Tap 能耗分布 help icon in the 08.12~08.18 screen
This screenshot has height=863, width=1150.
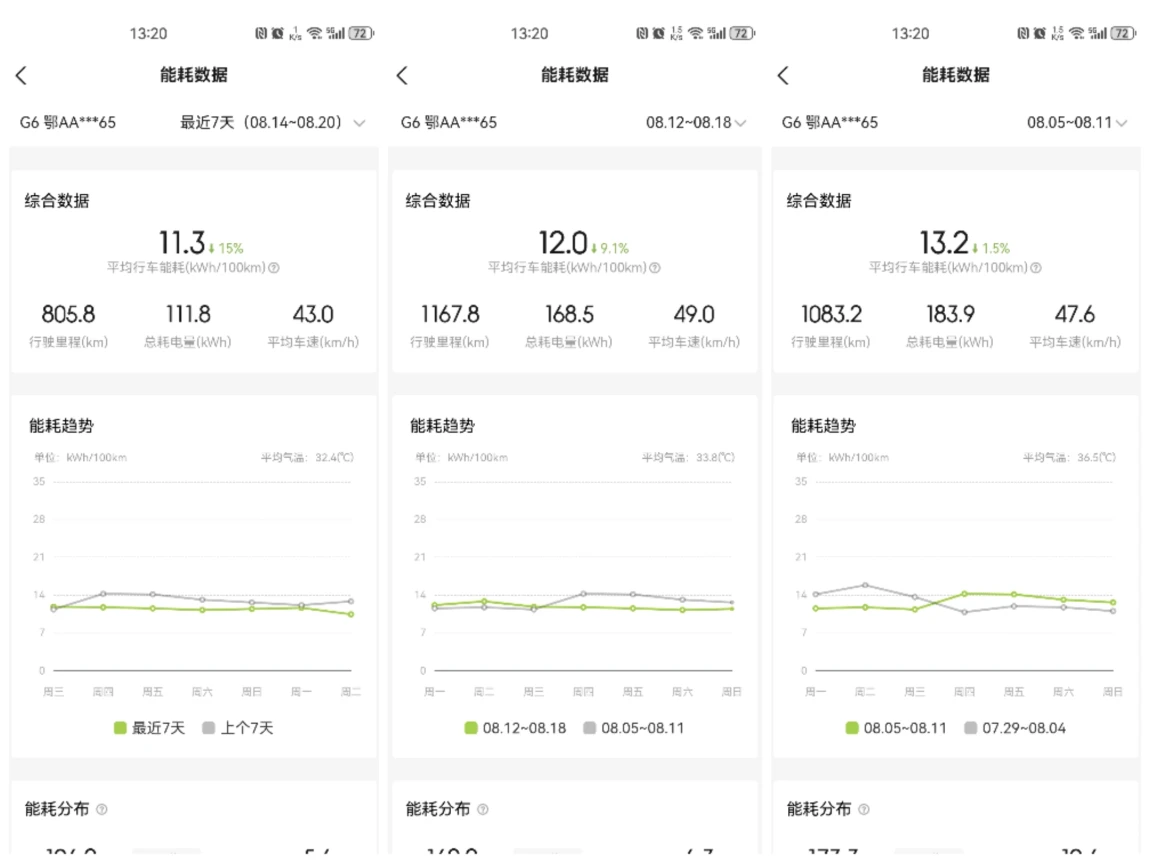tap(483, 809)
